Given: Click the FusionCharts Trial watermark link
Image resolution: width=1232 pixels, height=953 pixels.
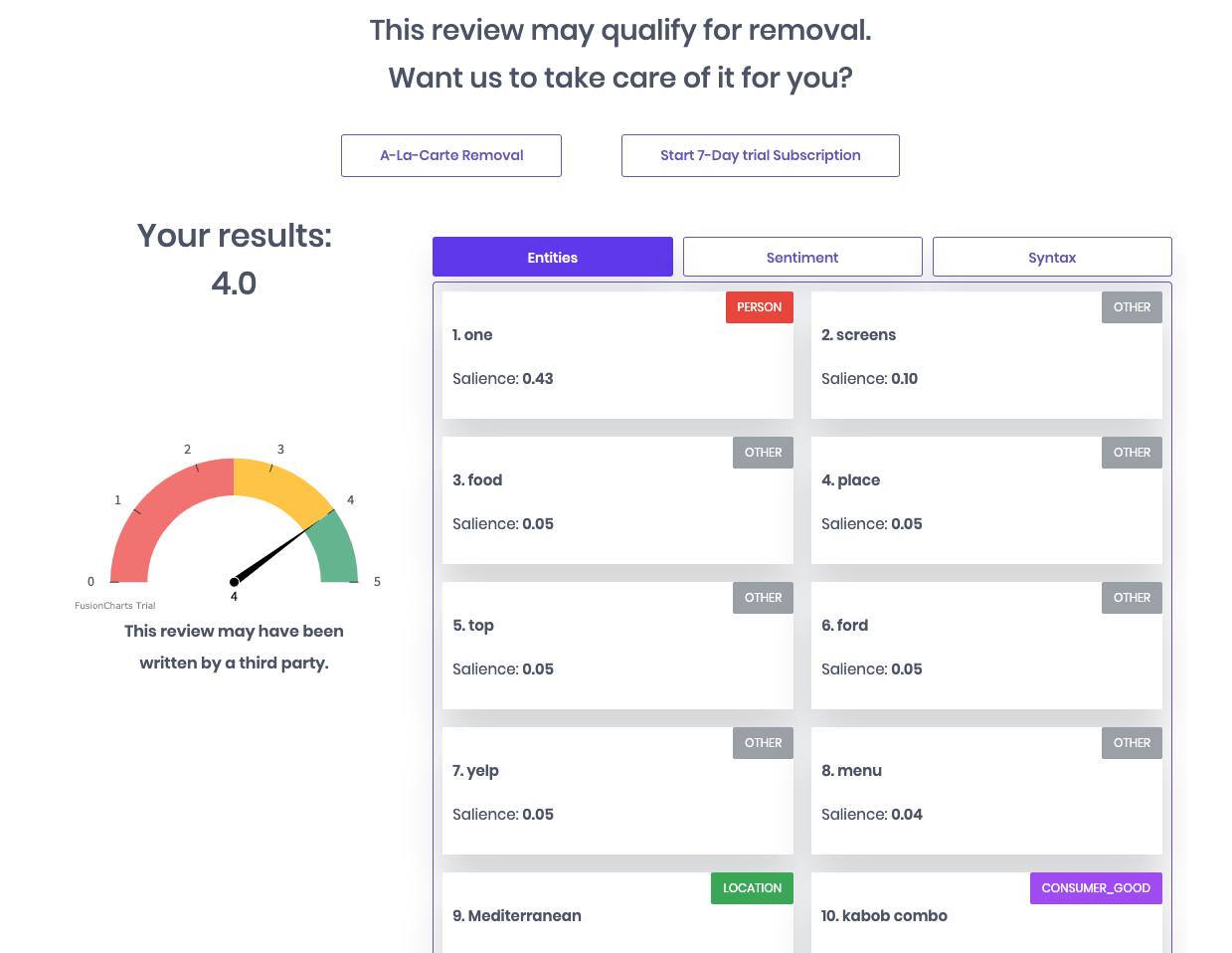Looking at the screenshot, I should click(x=115, y=606).
